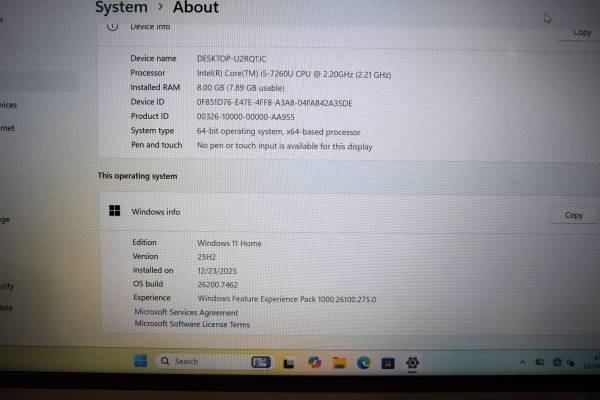600x400 pixels.
Task: Click the Windows Start button
Action: [x=141, y=361]
